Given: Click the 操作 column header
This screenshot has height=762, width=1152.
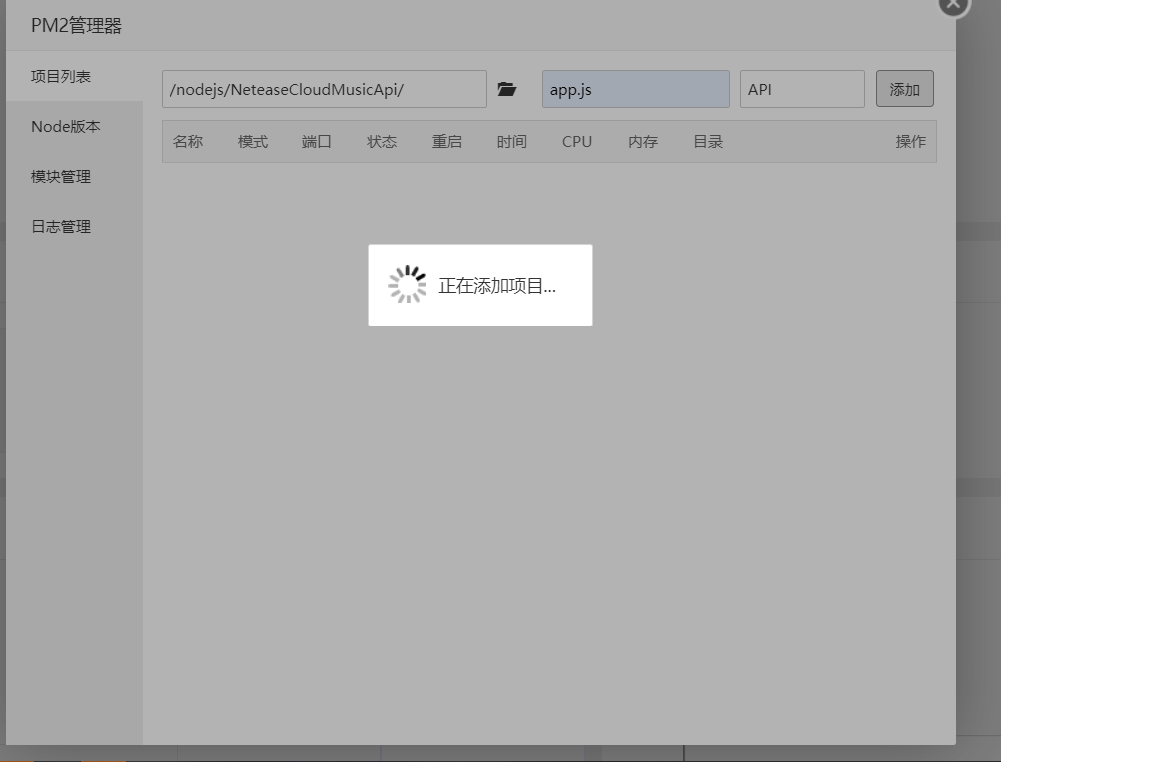Looking at the screenshot, I should coord(910,141).
